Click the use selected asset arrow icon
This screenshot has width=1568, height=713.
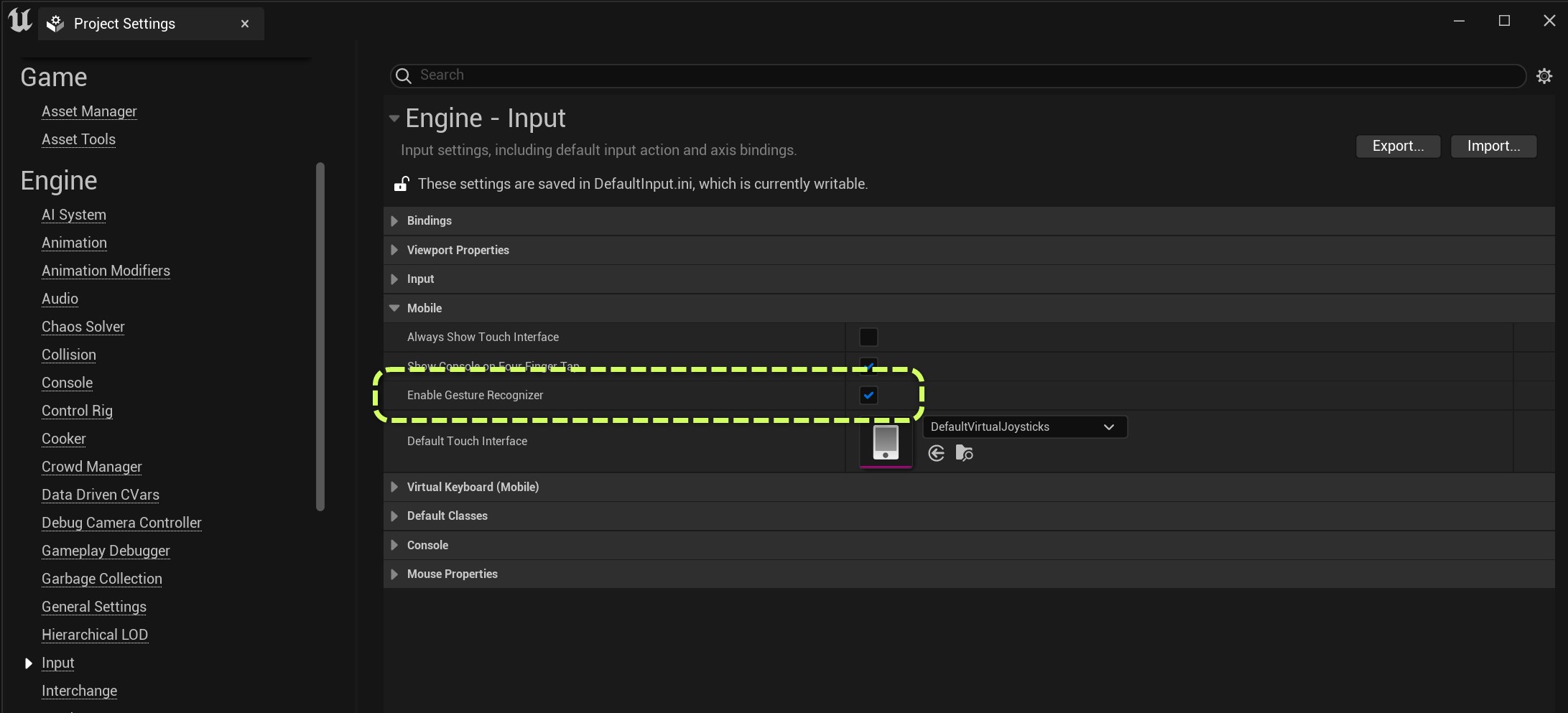point(936,453)
